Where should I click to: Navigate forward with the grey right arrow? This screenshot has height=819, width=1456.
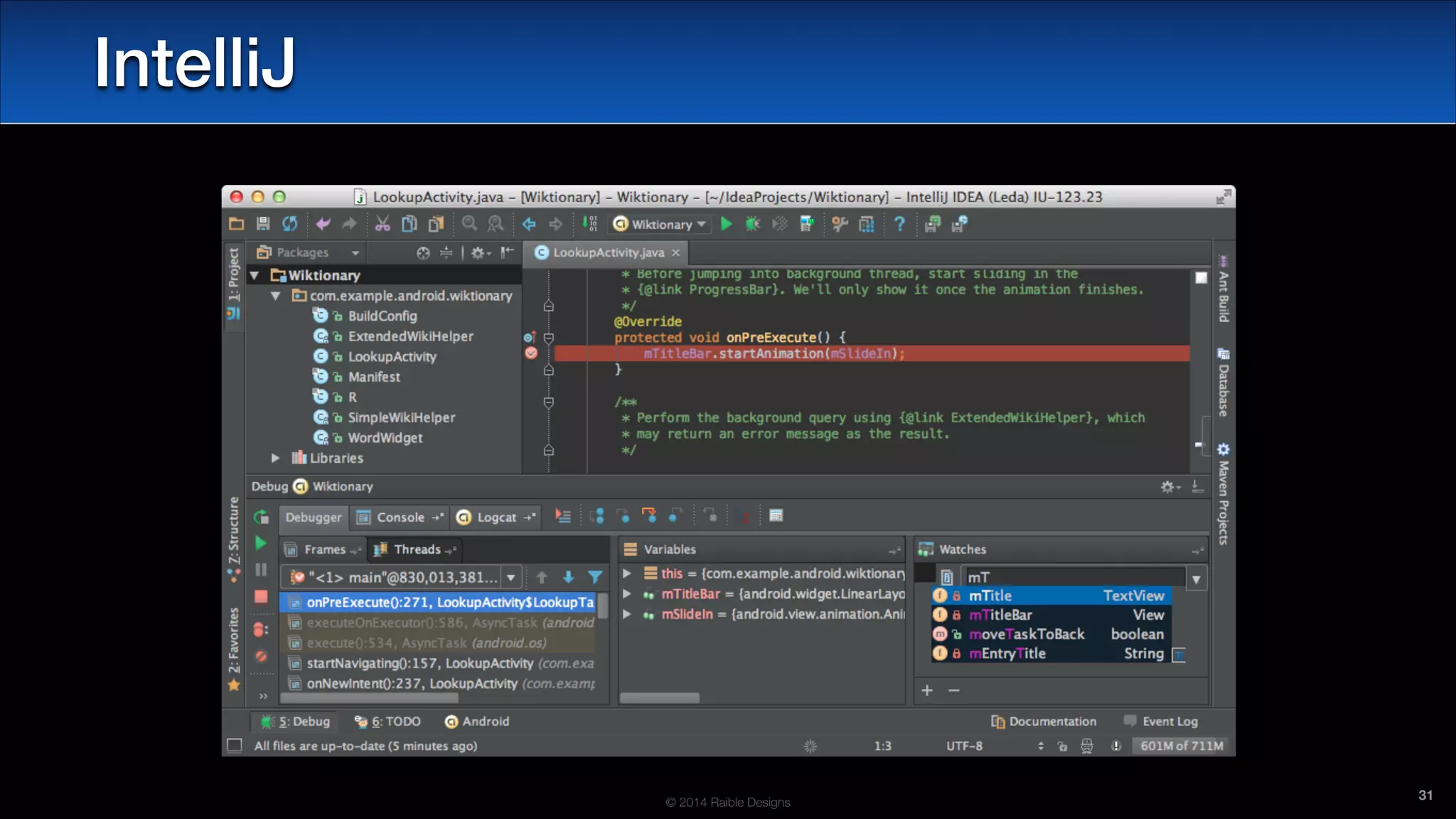555,225
